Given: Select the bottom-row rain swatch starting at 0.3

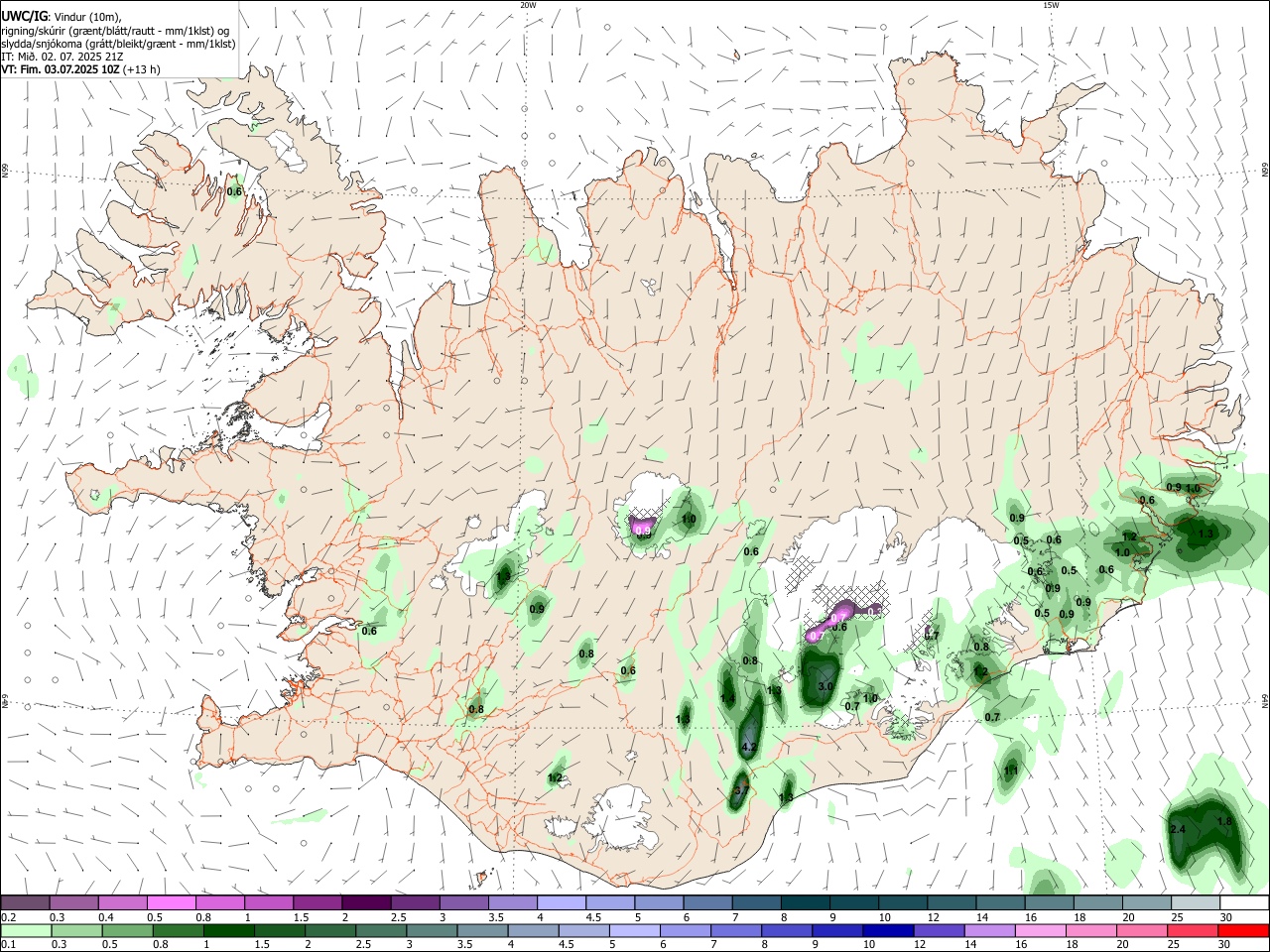Looking at the screenshot, I should pyautogui.click(x=78, y=930).
